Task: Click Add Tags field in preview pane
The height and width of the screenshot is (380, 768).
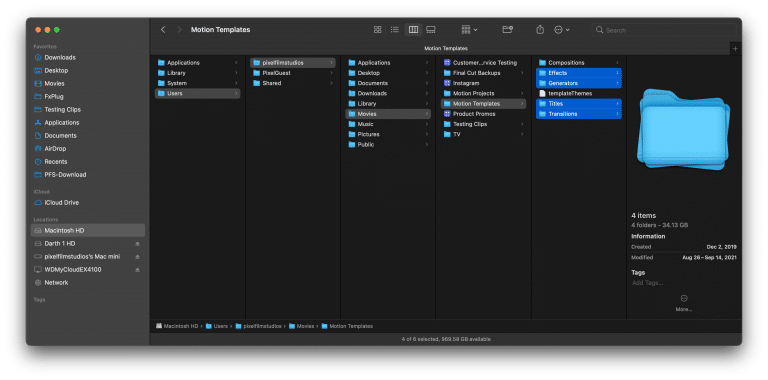Action: tap(648, 283)
